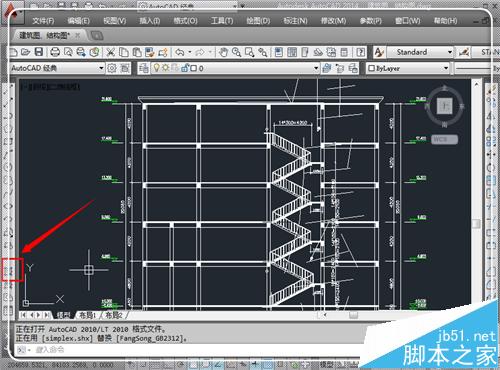This screenshot has height=370, width=500.
Task: Open the 视图(V) menu
Action: (114, 21)
